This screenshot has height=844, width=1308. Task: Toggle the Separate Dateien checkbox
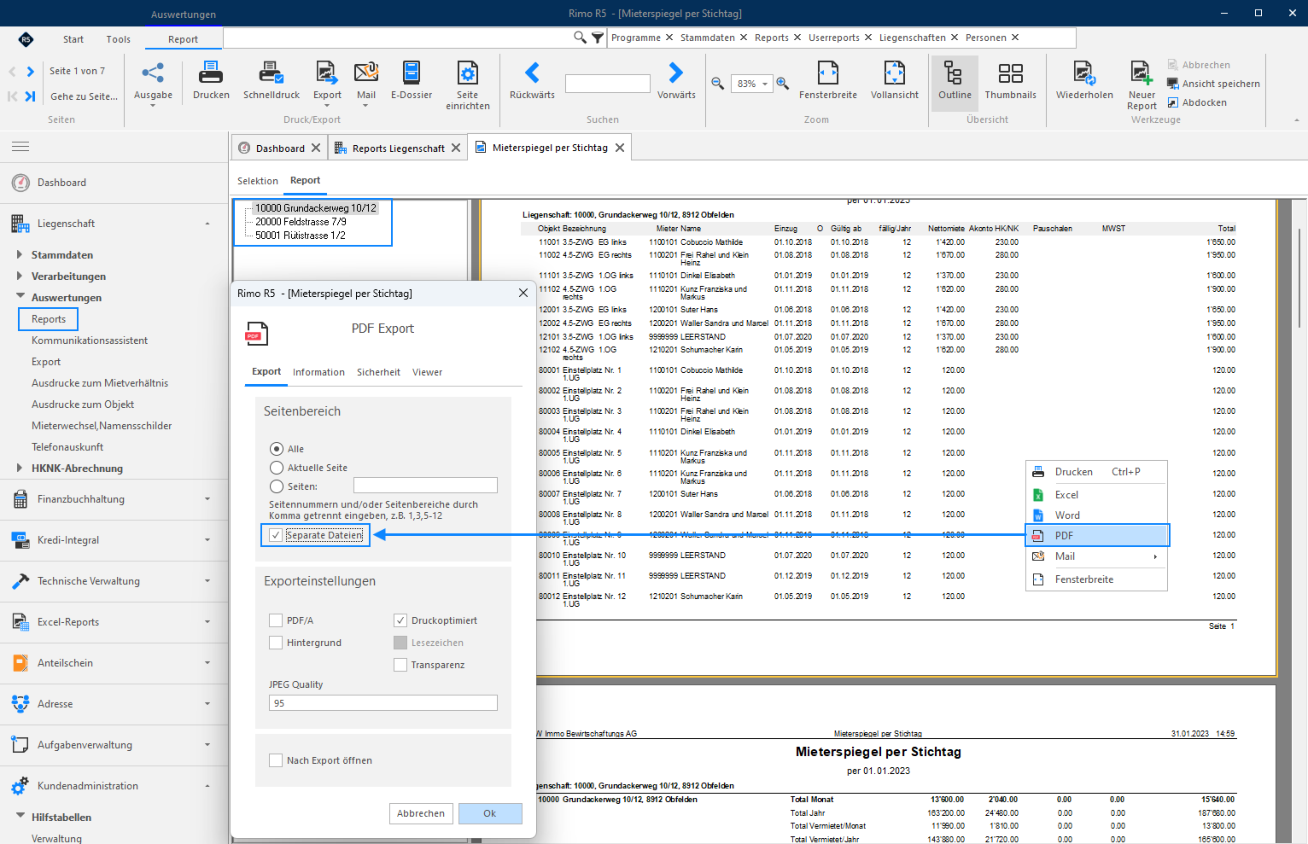(x=276, y=535)
